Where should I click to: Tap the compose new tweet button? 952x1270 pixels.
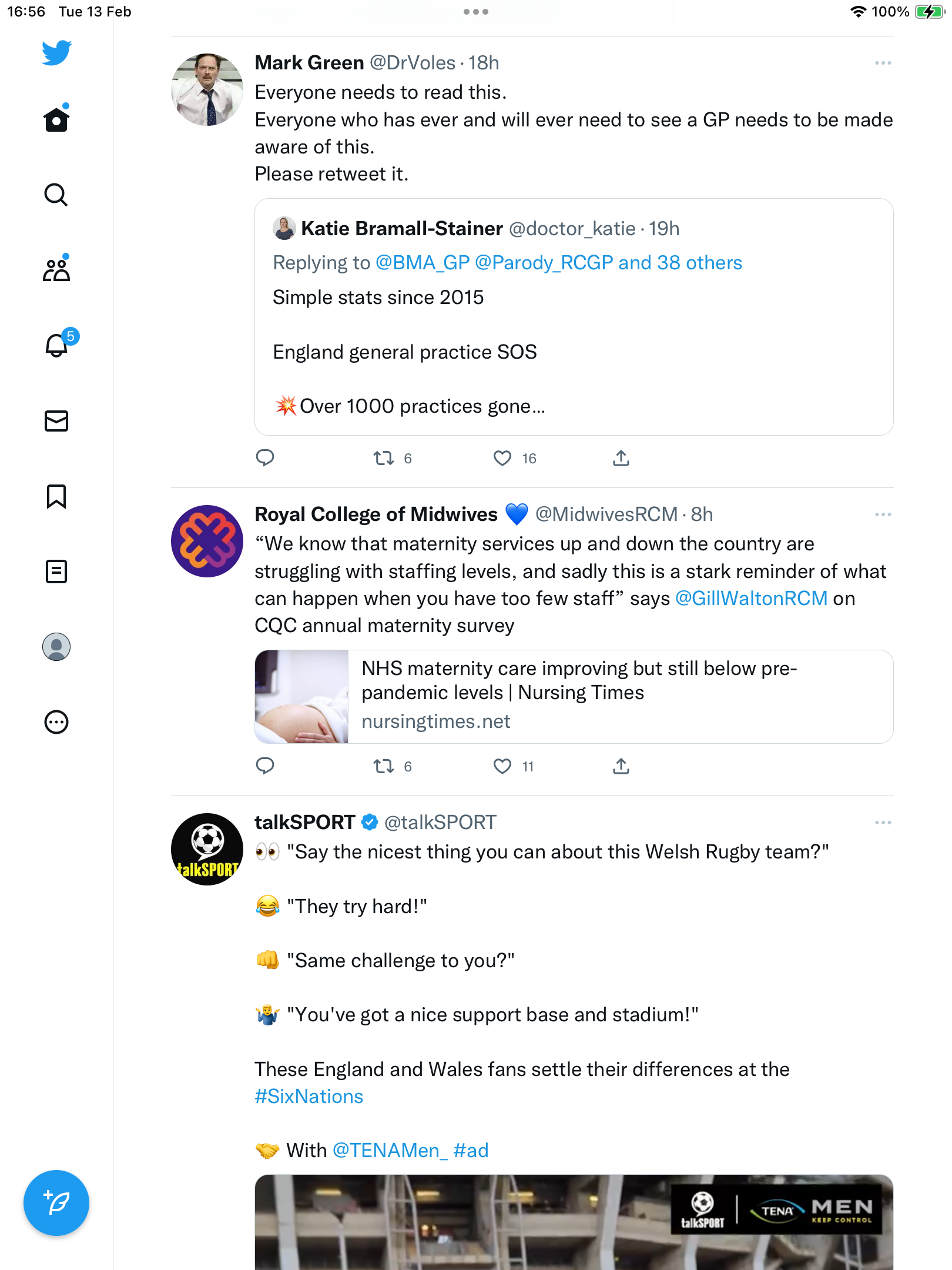56,1203
